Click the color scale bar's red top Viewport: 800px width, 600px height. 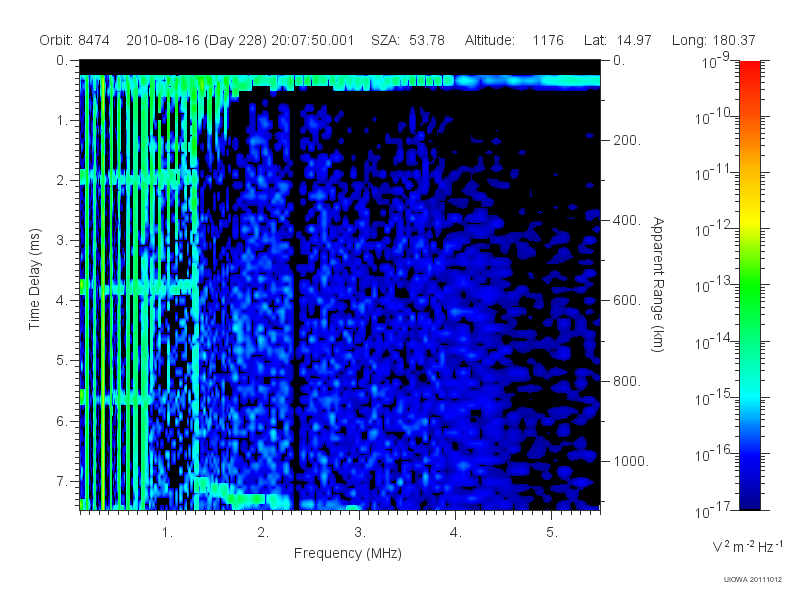point(749,69)
